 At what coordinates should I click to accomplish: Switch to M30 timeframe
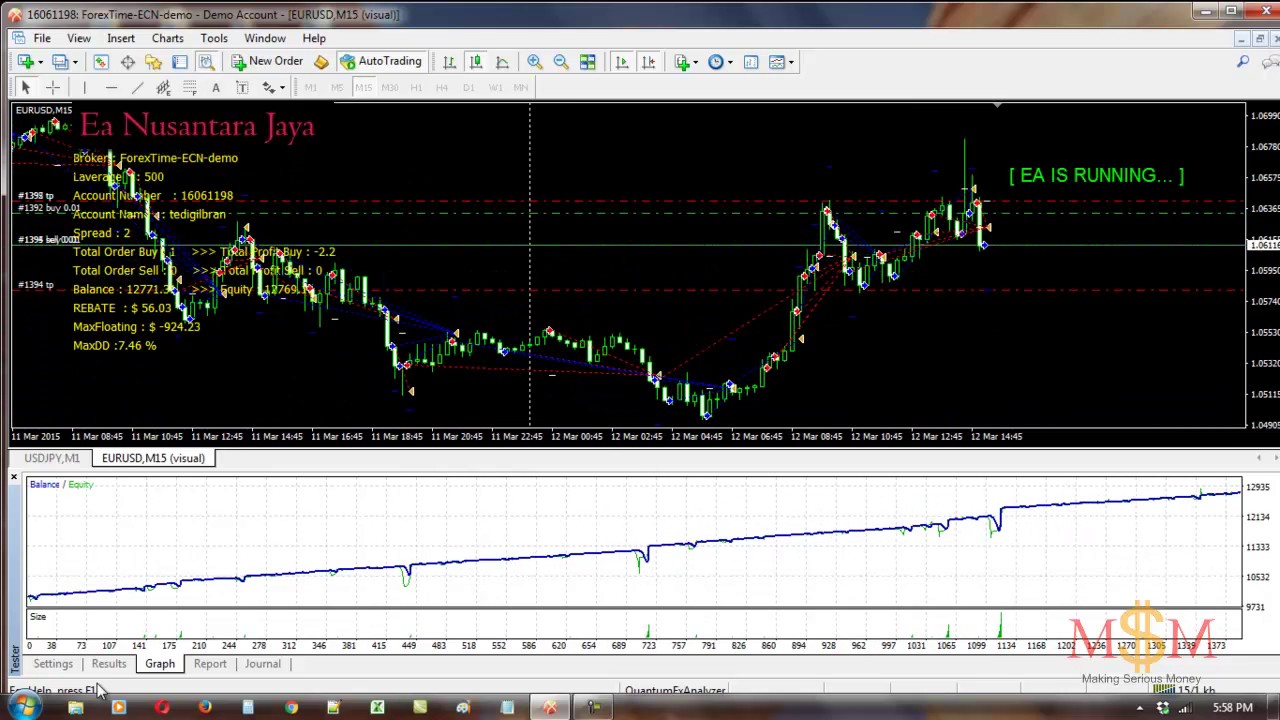click(x=389, y=88)
